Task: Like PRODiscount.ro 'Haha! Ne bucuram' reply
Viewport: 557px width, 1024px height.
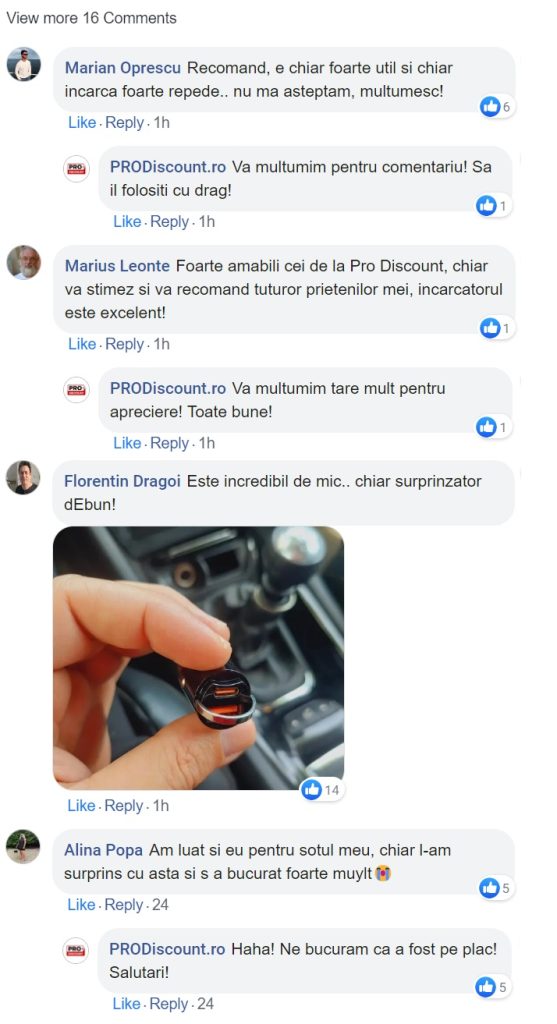Action: point(127,1004)
